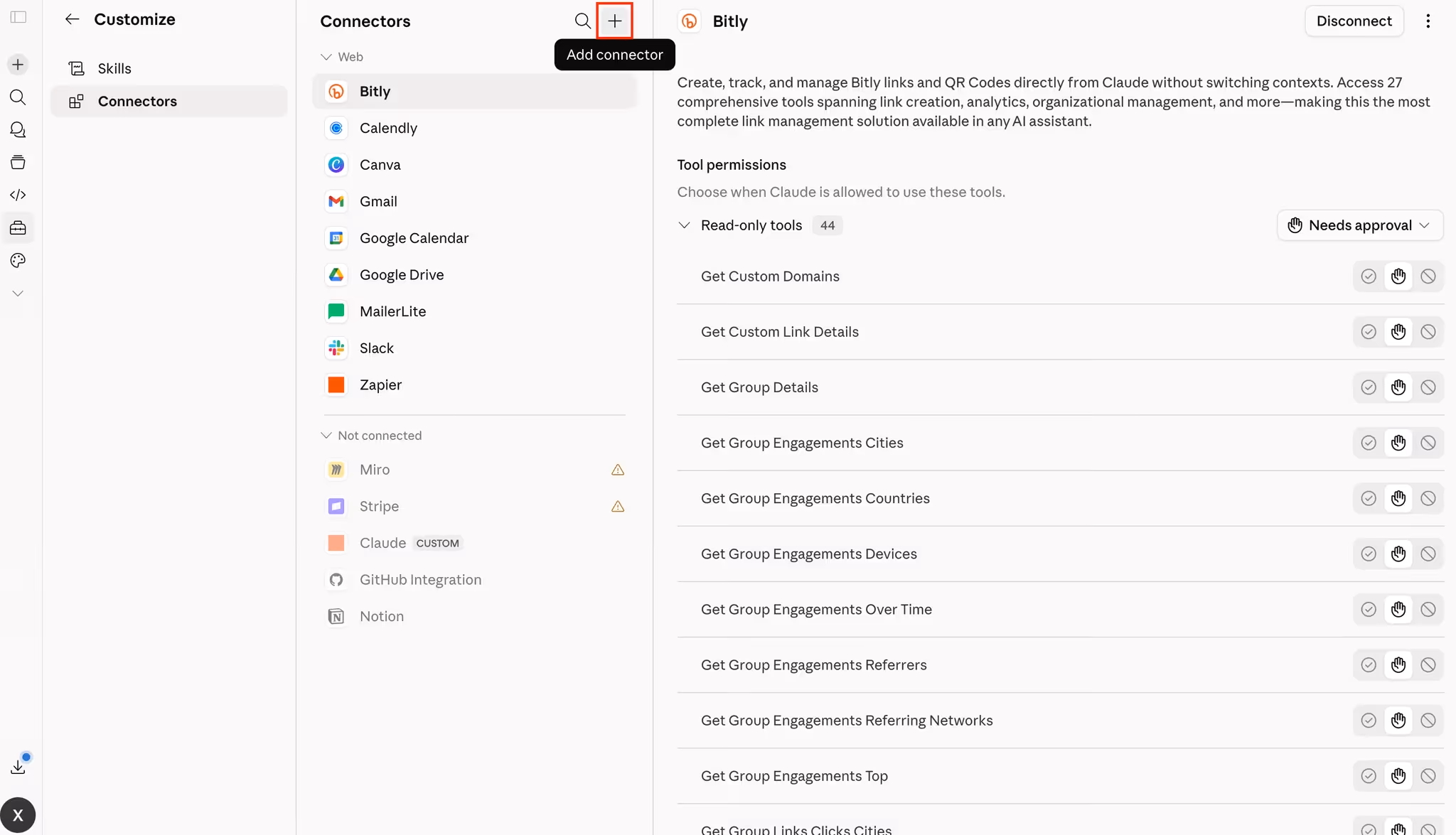Block Get Group Engagements Referring Networks

pos(1428,721)
